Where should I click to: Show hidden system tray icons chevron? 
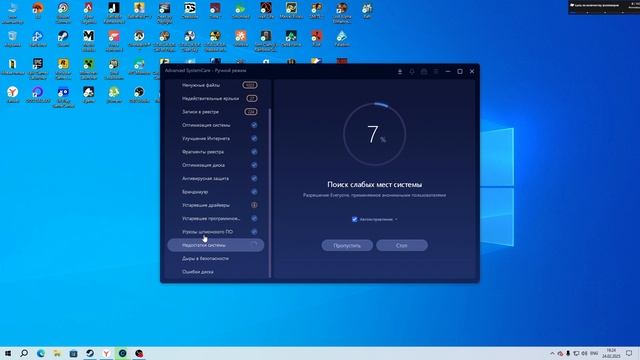point(552,353)
